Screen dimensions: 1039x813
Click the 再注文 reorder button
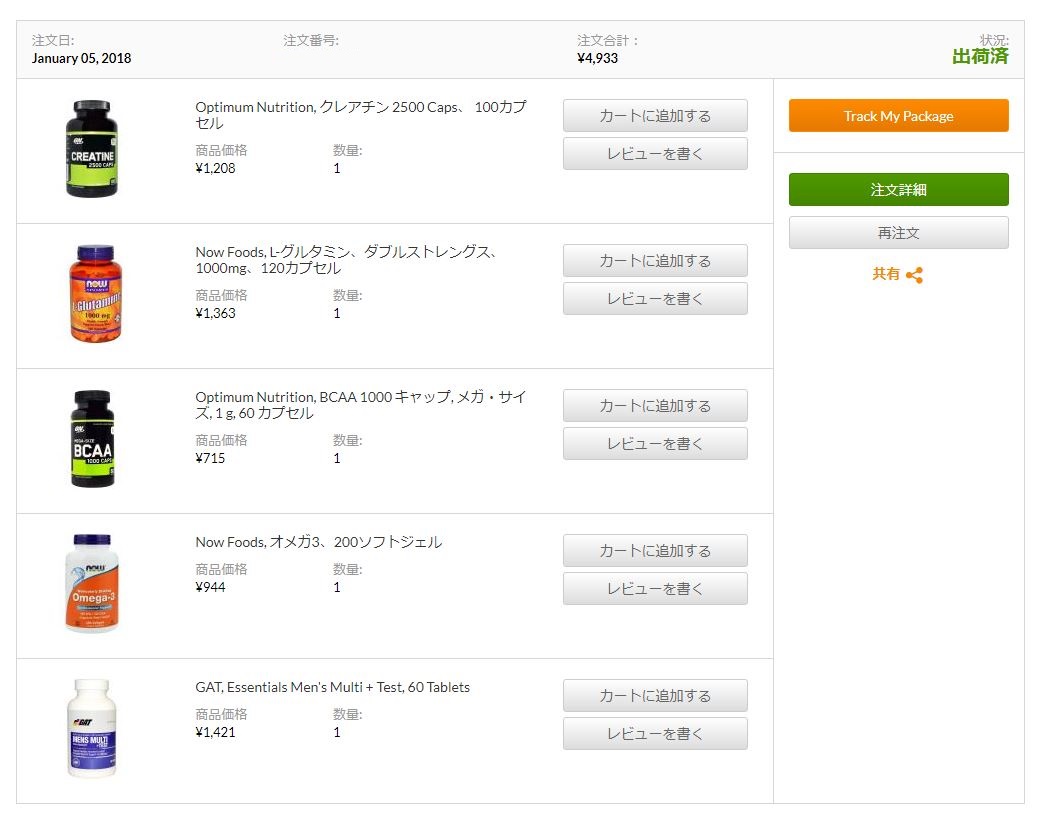[x=898, y=233]
